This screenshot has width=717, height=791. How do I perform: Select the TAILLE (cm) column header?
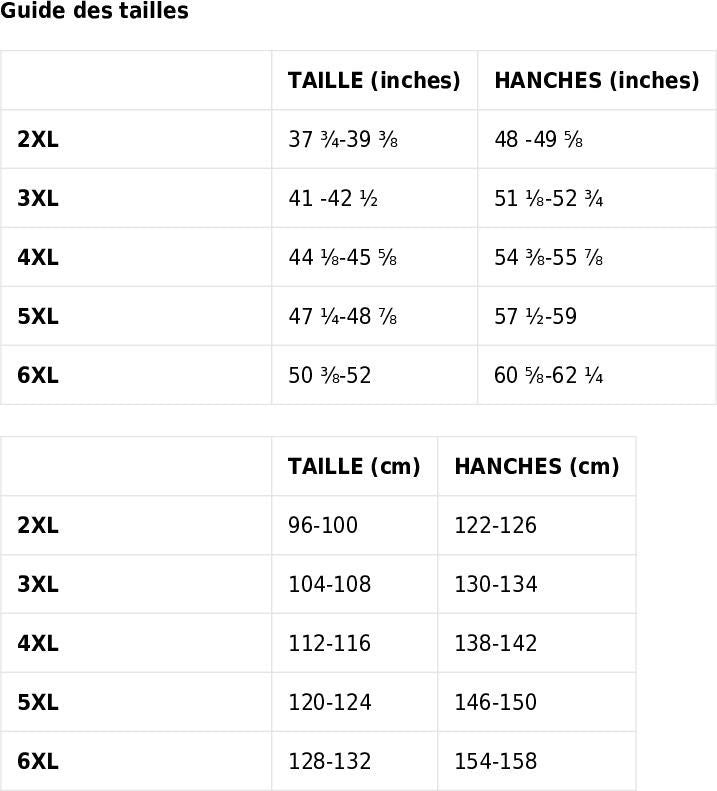[354, 467]
